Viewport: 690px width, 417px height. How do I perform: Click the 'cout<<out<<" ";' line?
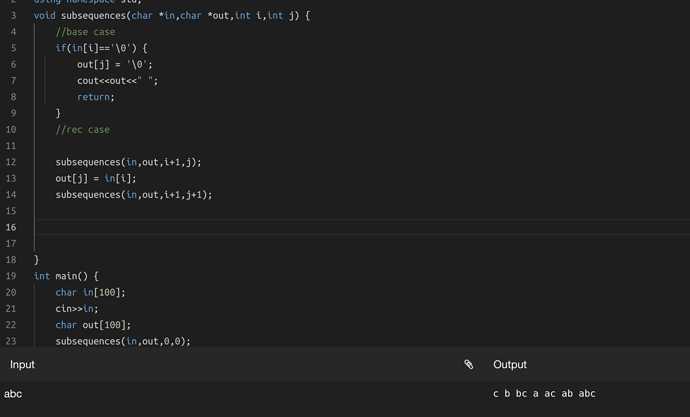117,81
